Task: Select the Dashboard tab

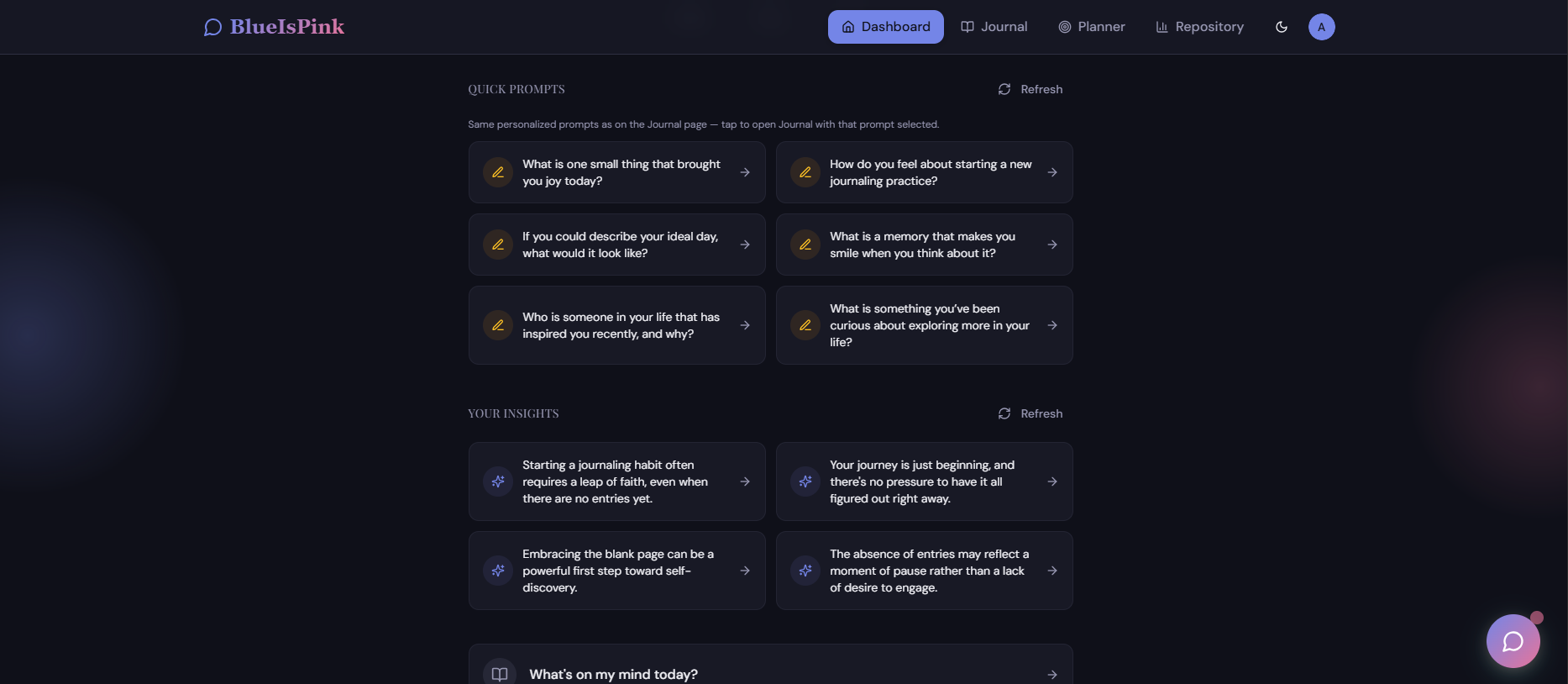Action: [x=885, y=27]
